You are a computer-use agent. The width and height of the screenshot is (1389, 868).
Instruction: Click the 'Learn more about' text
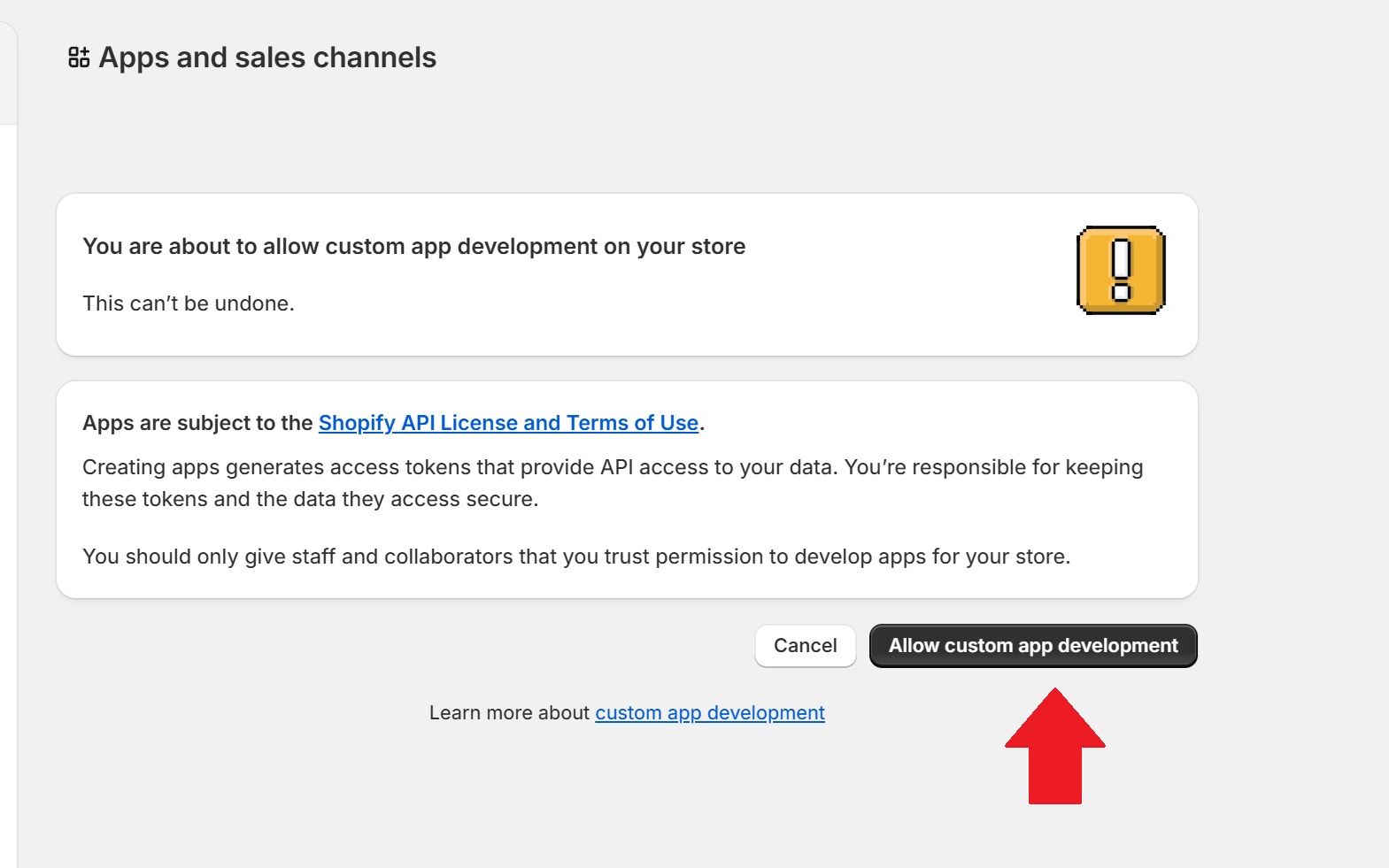[x=509, y=713]
